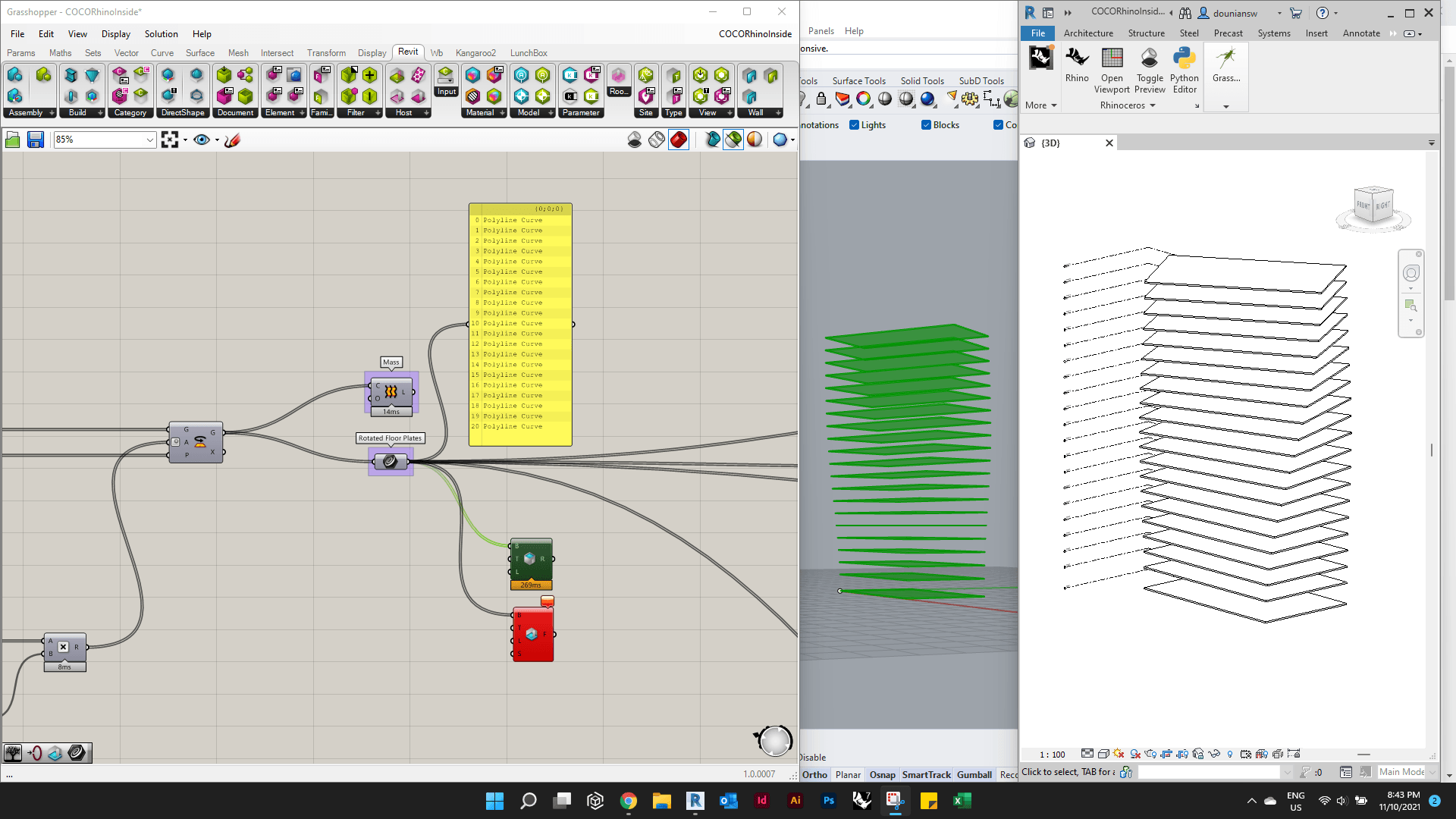Click the Revit ViewCube
Screen dimensions: 1456x819
point(1373,206)
